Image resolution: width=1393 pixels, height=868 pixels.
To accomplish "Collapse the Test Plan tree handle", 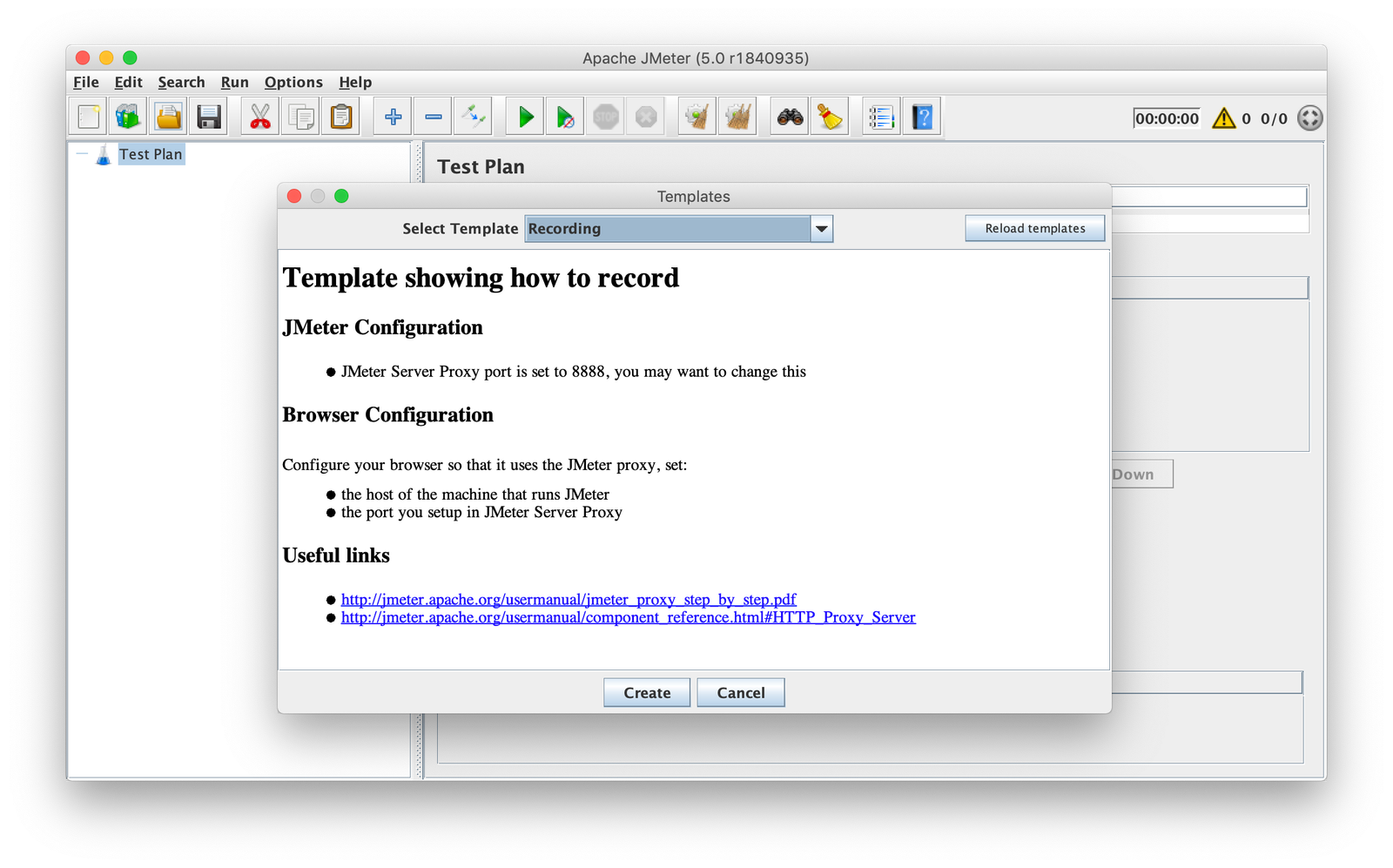I will (x=83, y=154).
